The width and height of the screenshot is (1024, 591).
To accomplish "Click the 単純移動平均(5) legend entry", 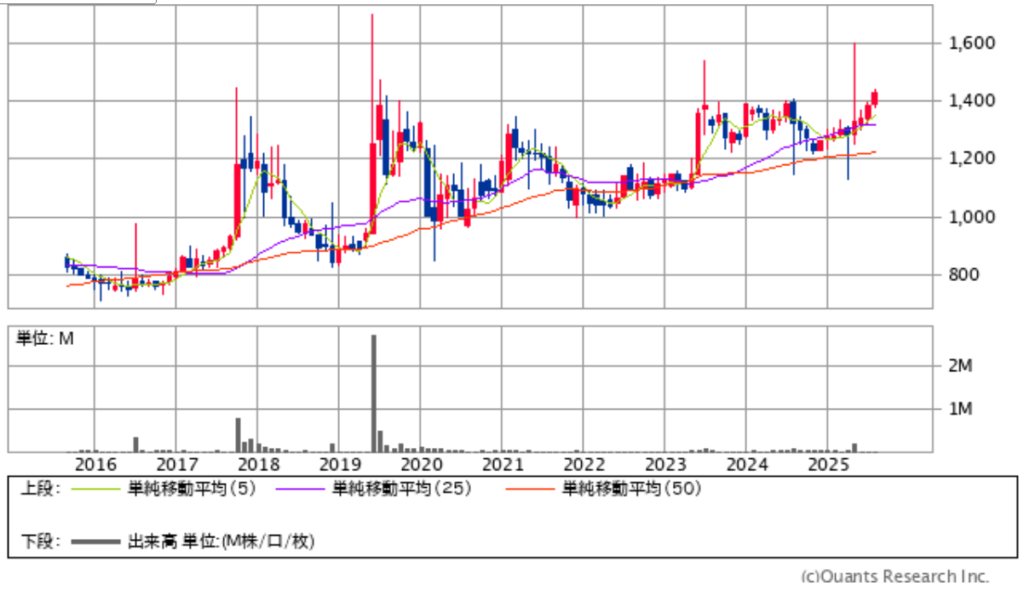I will coord(191,488).
